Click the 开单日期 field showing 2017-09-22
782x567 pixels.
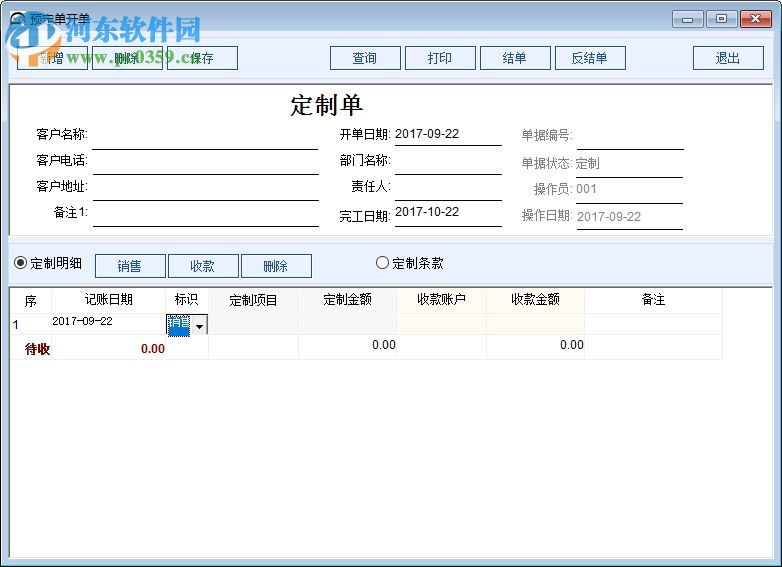[448, 135]
